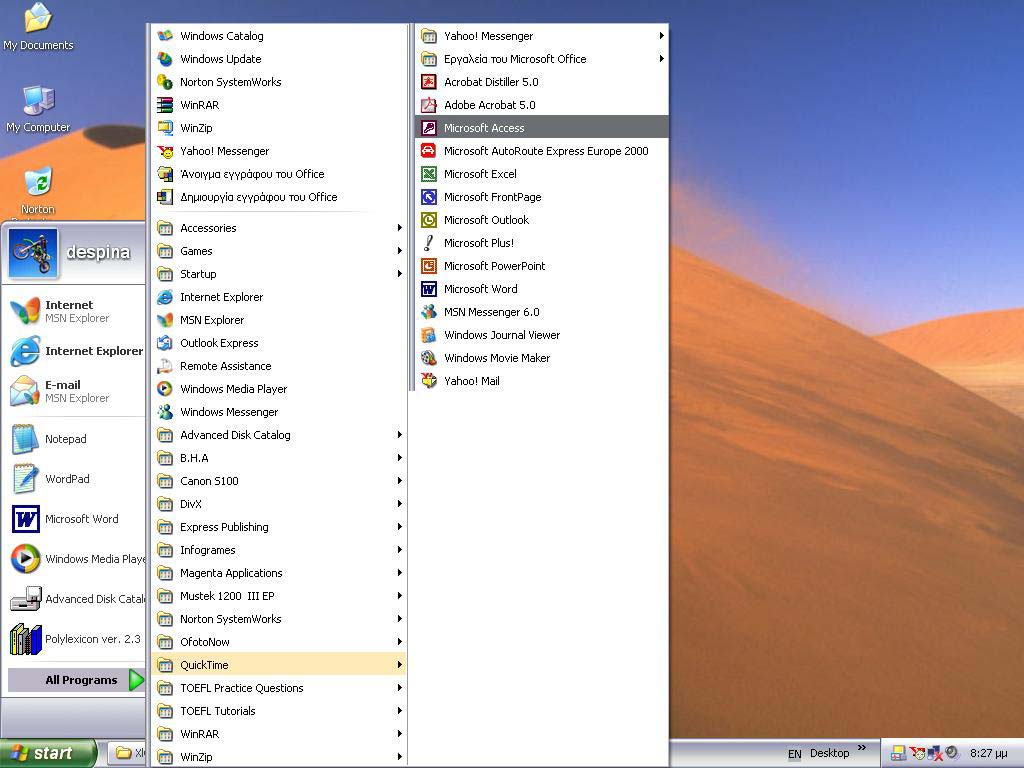Click the Microsoft Word icon in the programs submenu
This screenshot has width=1024, height=768.
coord(428,289)
